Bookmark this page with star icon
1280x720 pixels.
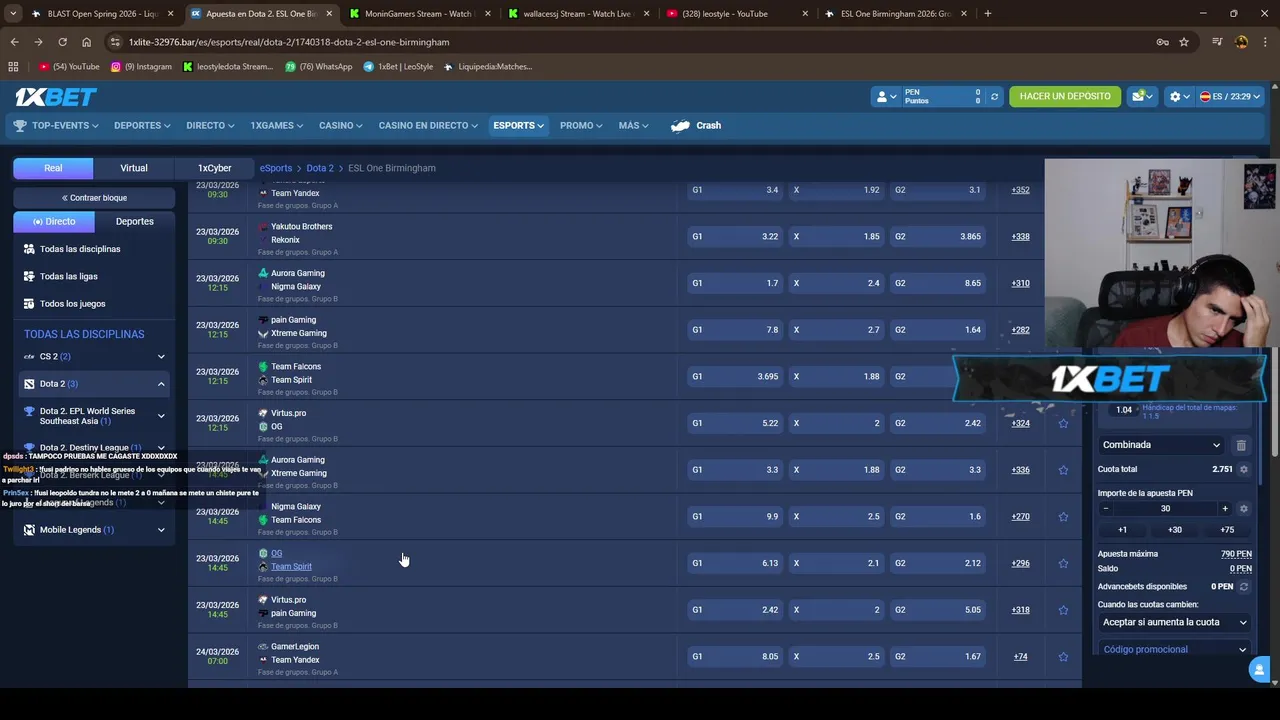click(x=1184, y=42)
